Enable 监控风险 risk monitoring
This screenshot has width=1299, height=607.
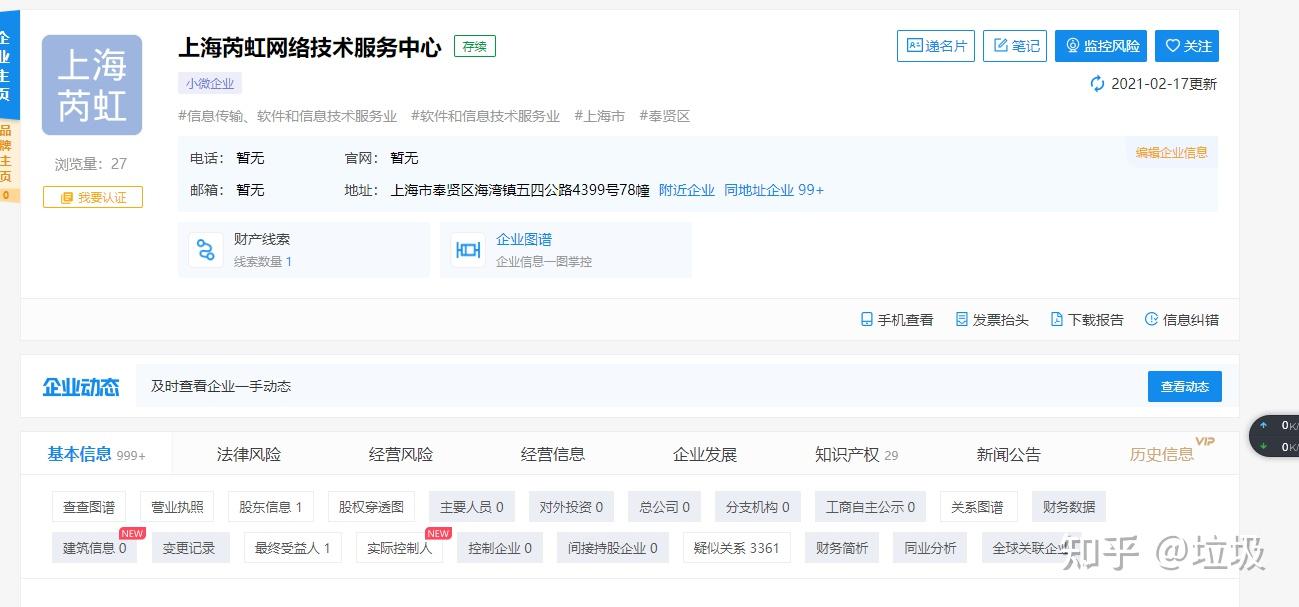tap(1101, 46)
